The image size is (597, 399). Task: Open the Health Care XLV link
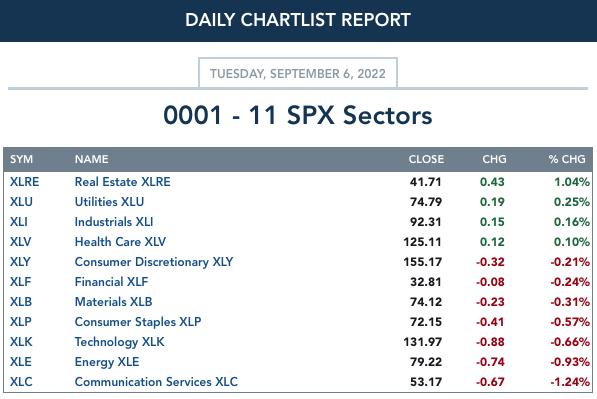120,242
